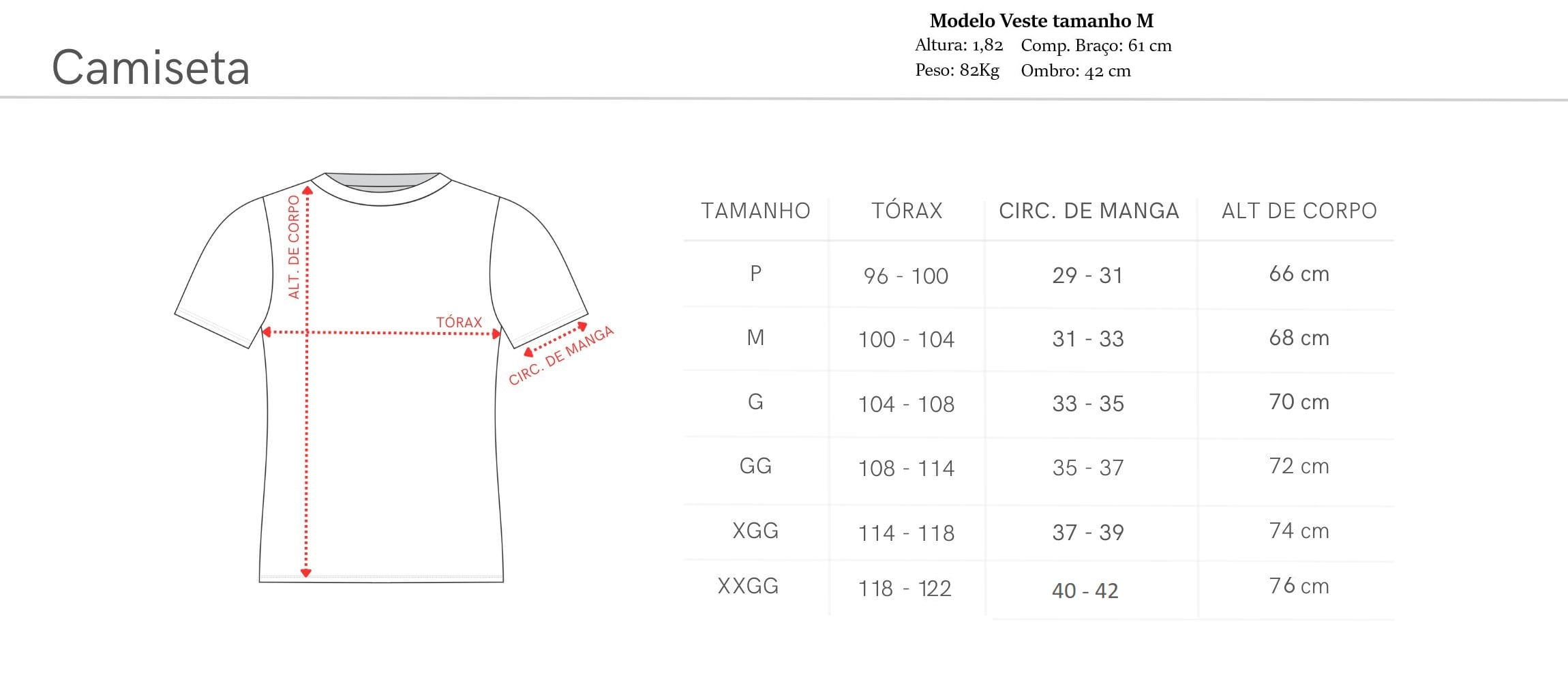Select the size M row label

(x=755, y=338)
